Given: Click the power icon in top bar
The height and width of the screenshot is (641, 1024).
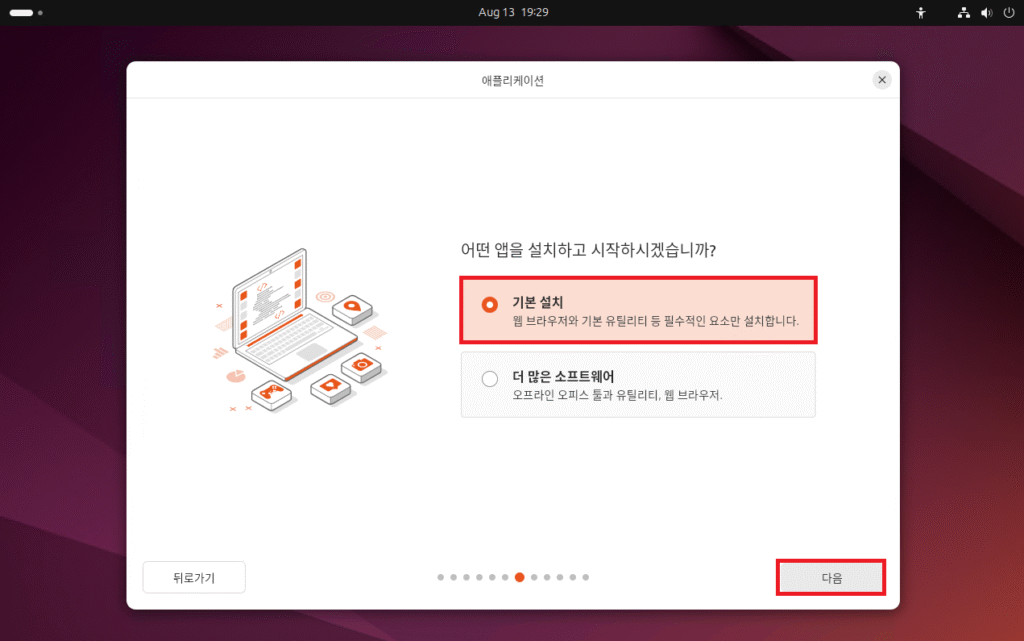Looking at the screenshot, I should pos(1009,12).
